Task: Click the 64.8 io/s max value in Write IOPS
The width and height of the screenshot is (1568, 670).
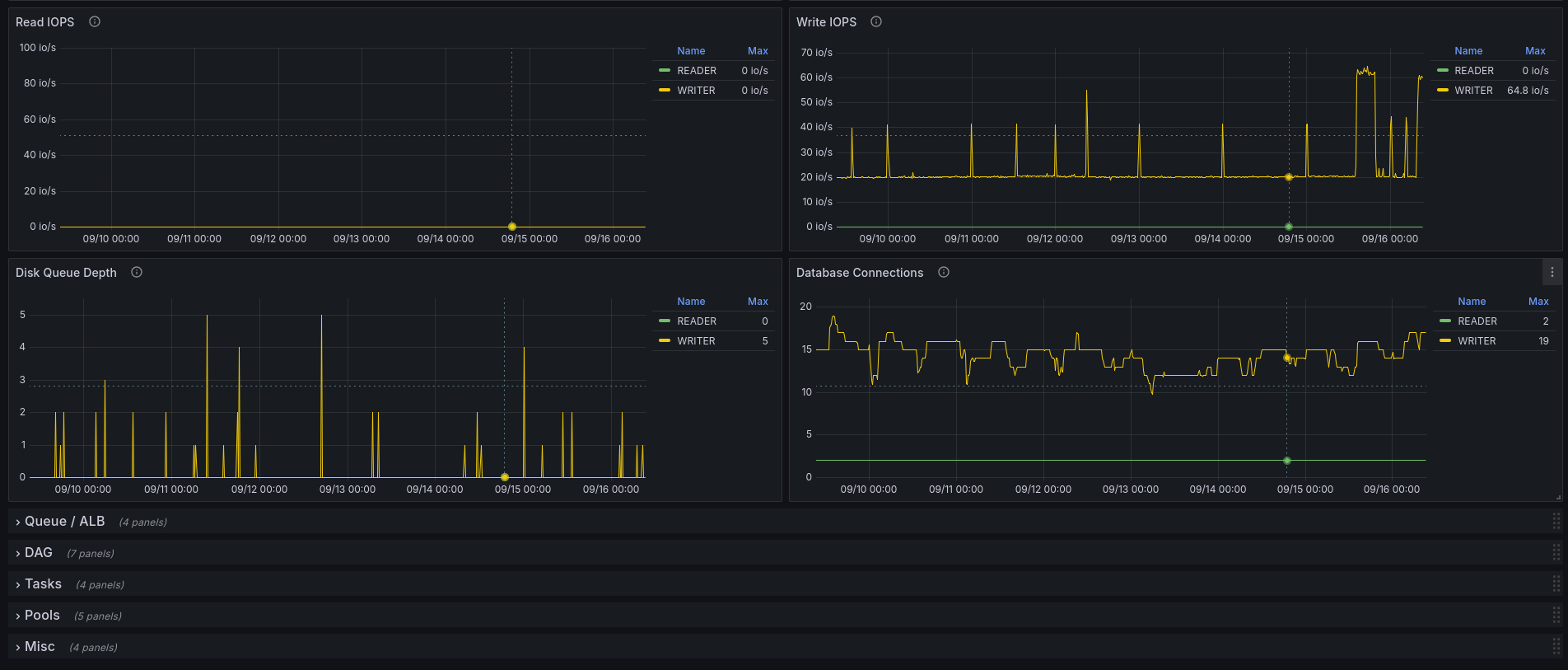Action: pyautogui.click(x=1528, y=91)
